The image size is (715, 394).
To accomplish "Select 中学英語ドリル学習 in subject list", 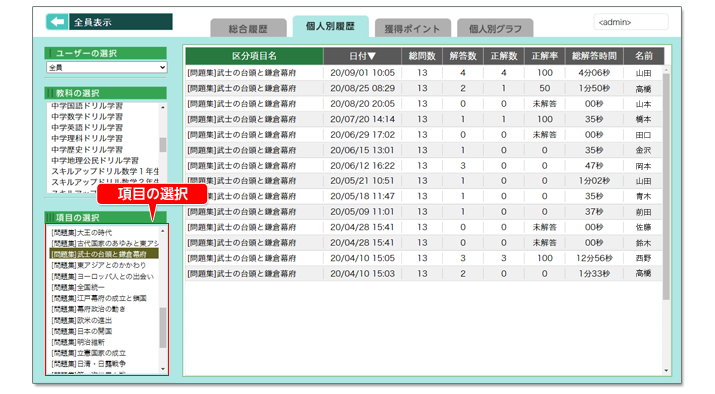I will (87, 128).
